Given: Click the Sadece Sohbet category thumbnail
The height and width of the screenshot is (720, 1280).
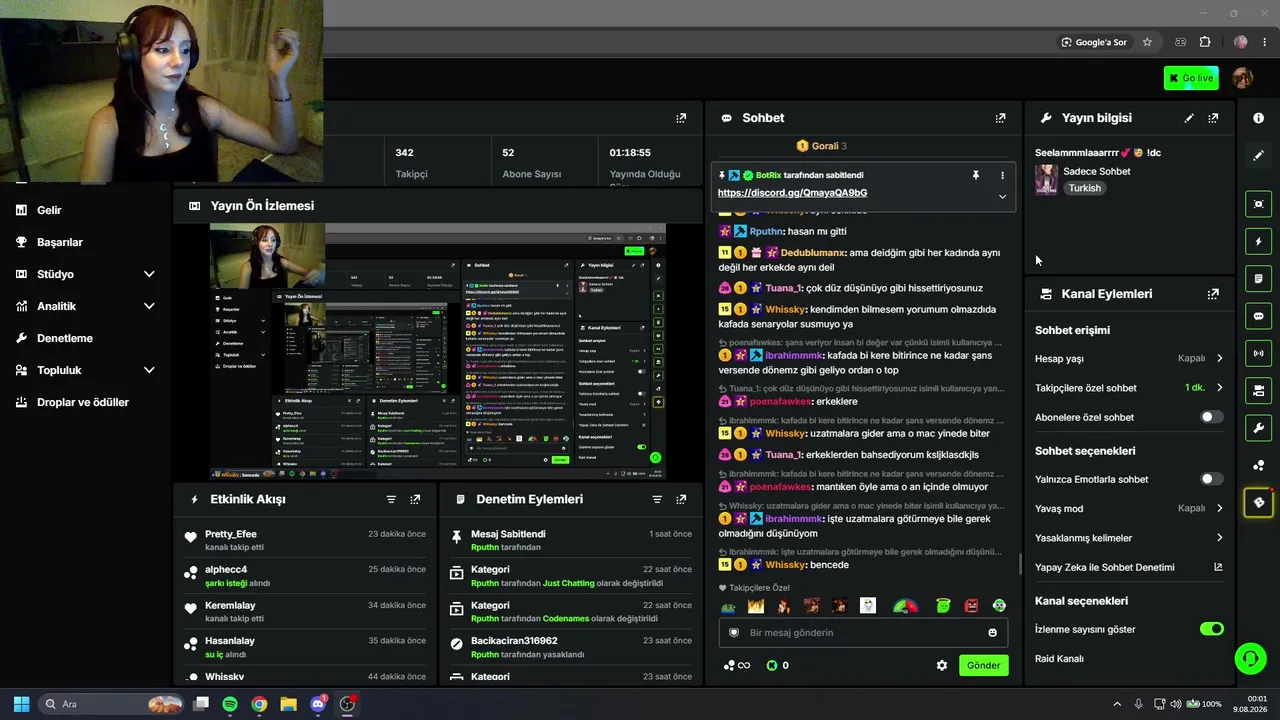Looking at the screenshot, I should (1046, 179).
